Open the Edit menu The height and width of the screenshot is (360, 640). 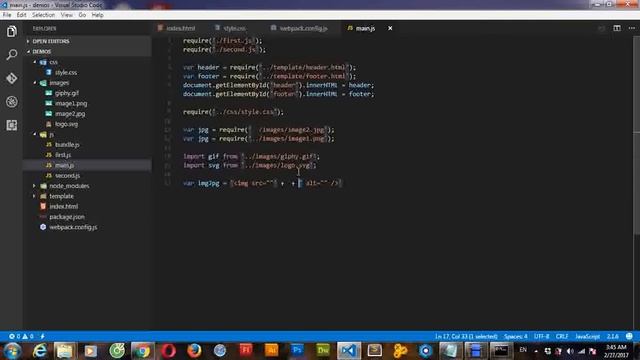point(22,15)
